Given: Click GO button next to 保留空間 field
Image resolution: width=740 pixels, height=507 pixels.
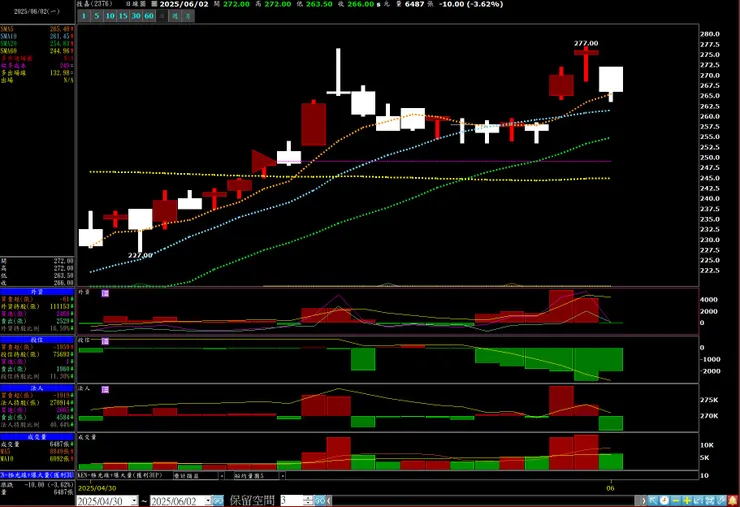Looking at the screenshot, I should click(320, 500).
